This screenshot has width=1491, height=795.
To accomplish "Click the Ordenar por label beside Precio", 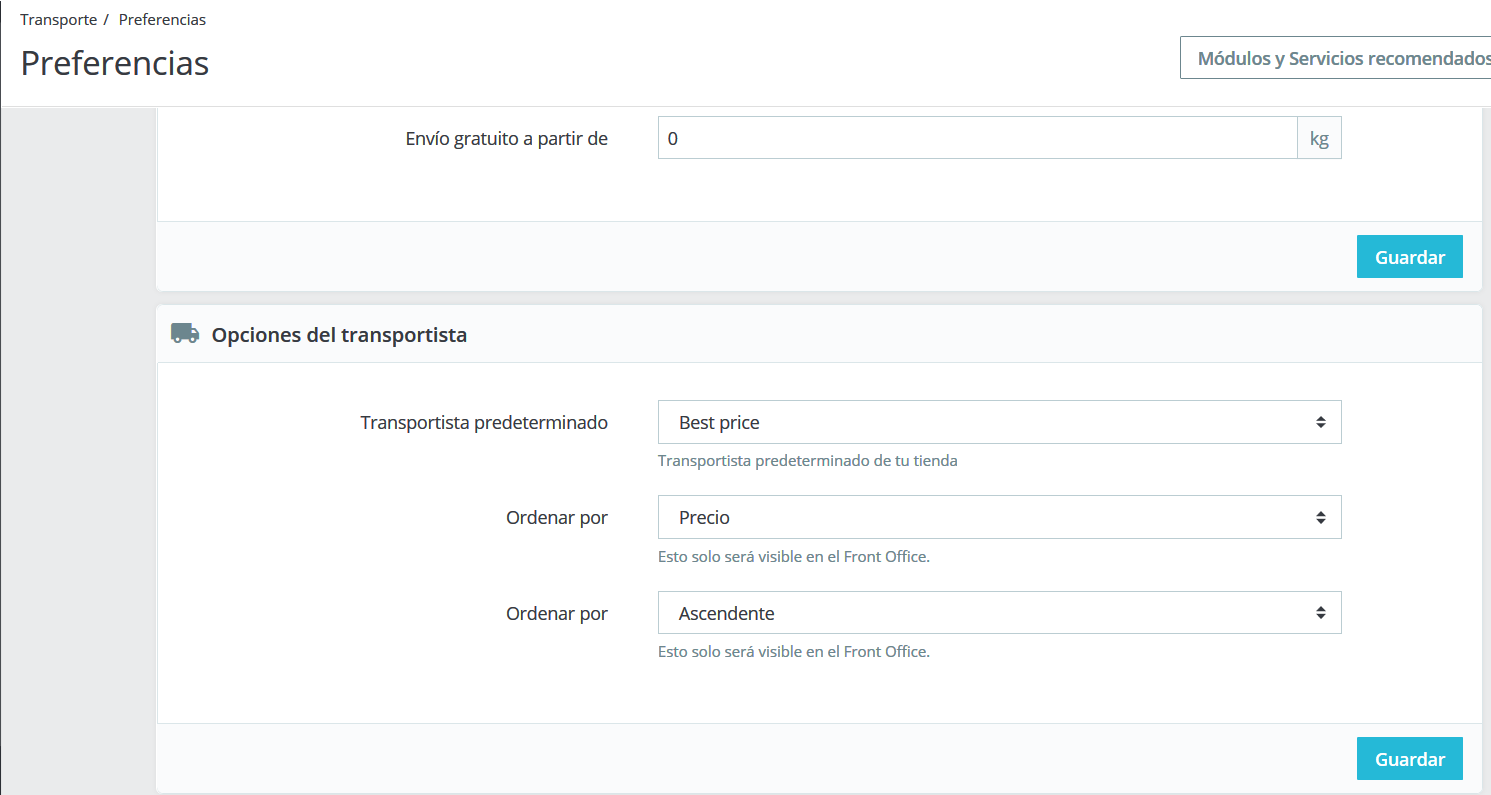I will [x=556, y=518].
